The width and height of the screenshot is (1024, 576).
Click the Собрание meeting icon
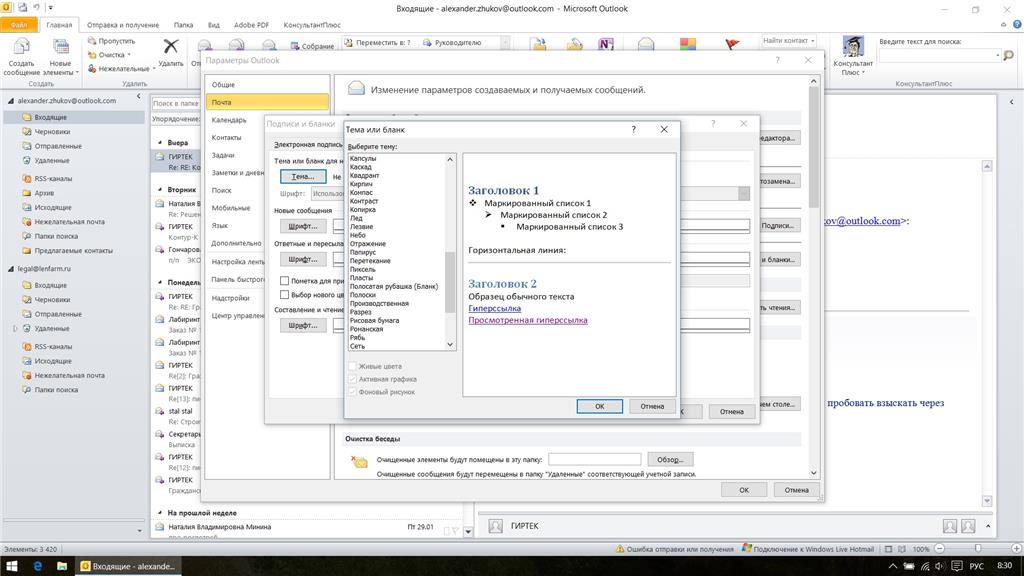312,46
